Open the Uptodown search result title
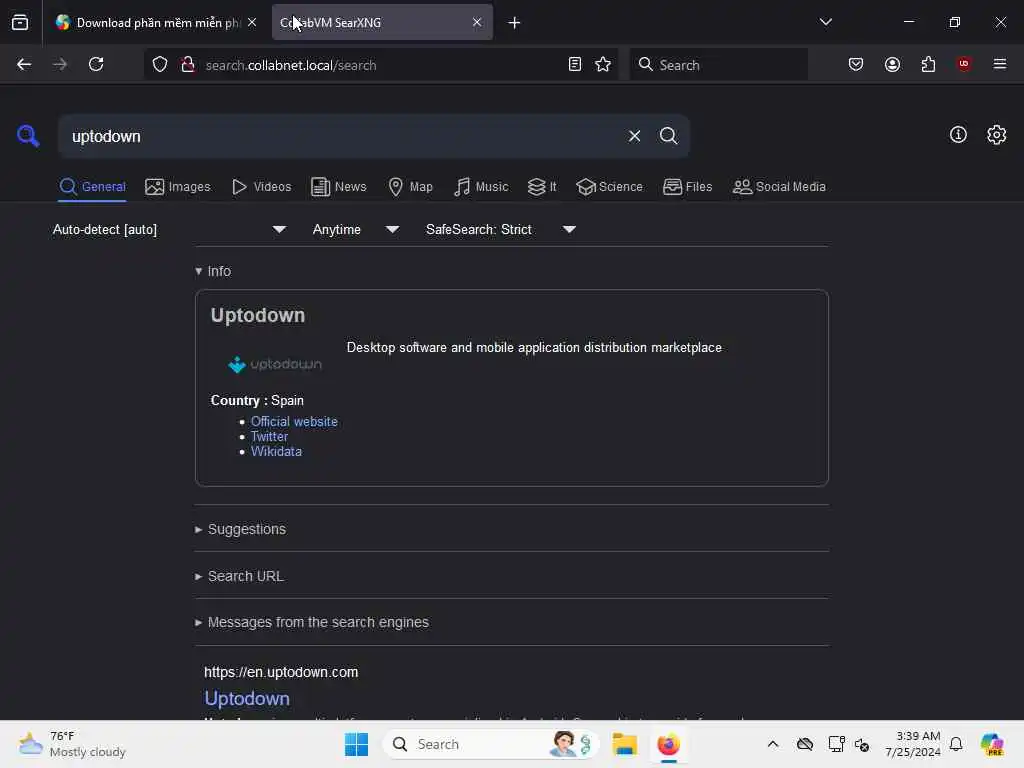Viewport: 1024px width, 768px height. click(x=247, y=698)
